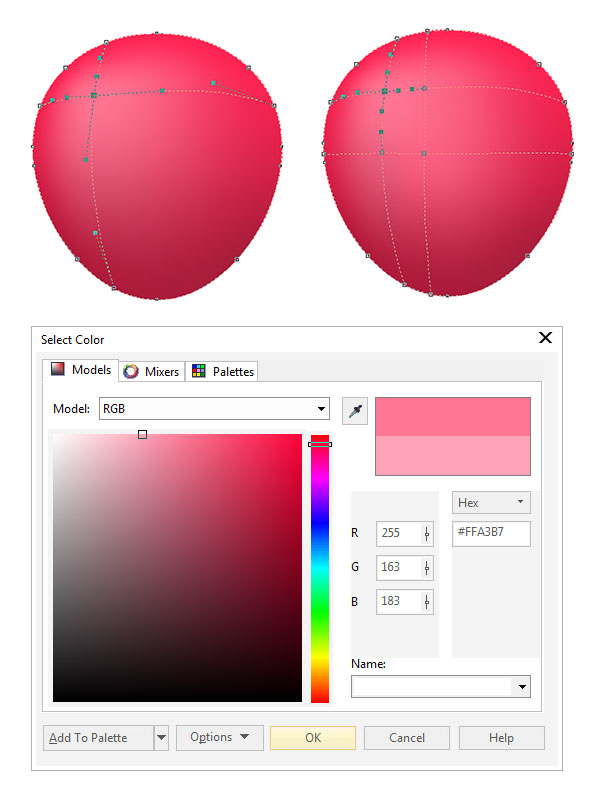The width and height of the screenshot is (600, 794).
Task: Click the B value field 183
Action: pos(398,601)
